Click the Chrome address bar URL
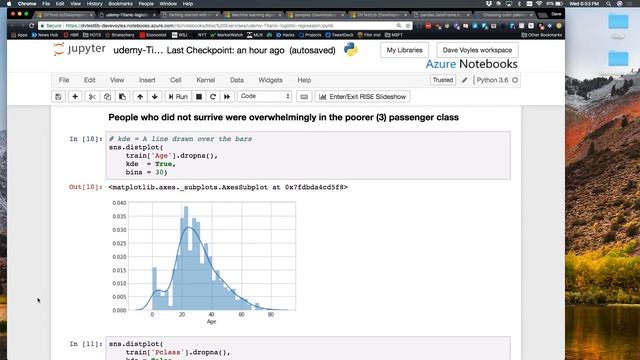Screen dimensions: 640x360 click(x=199, y=26)
